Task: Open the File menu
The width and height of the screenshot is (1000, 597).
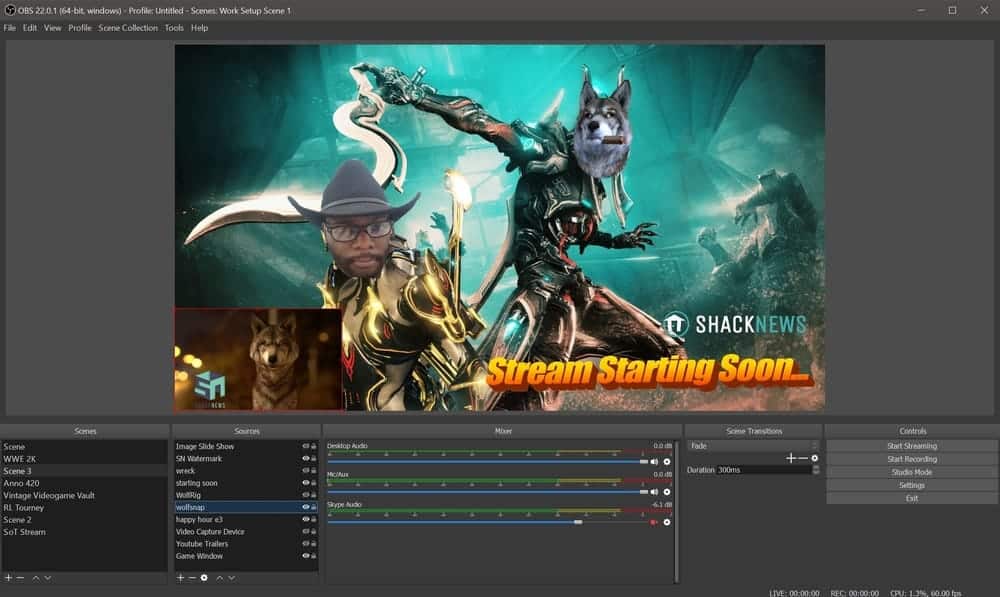Action: (10, 28)
